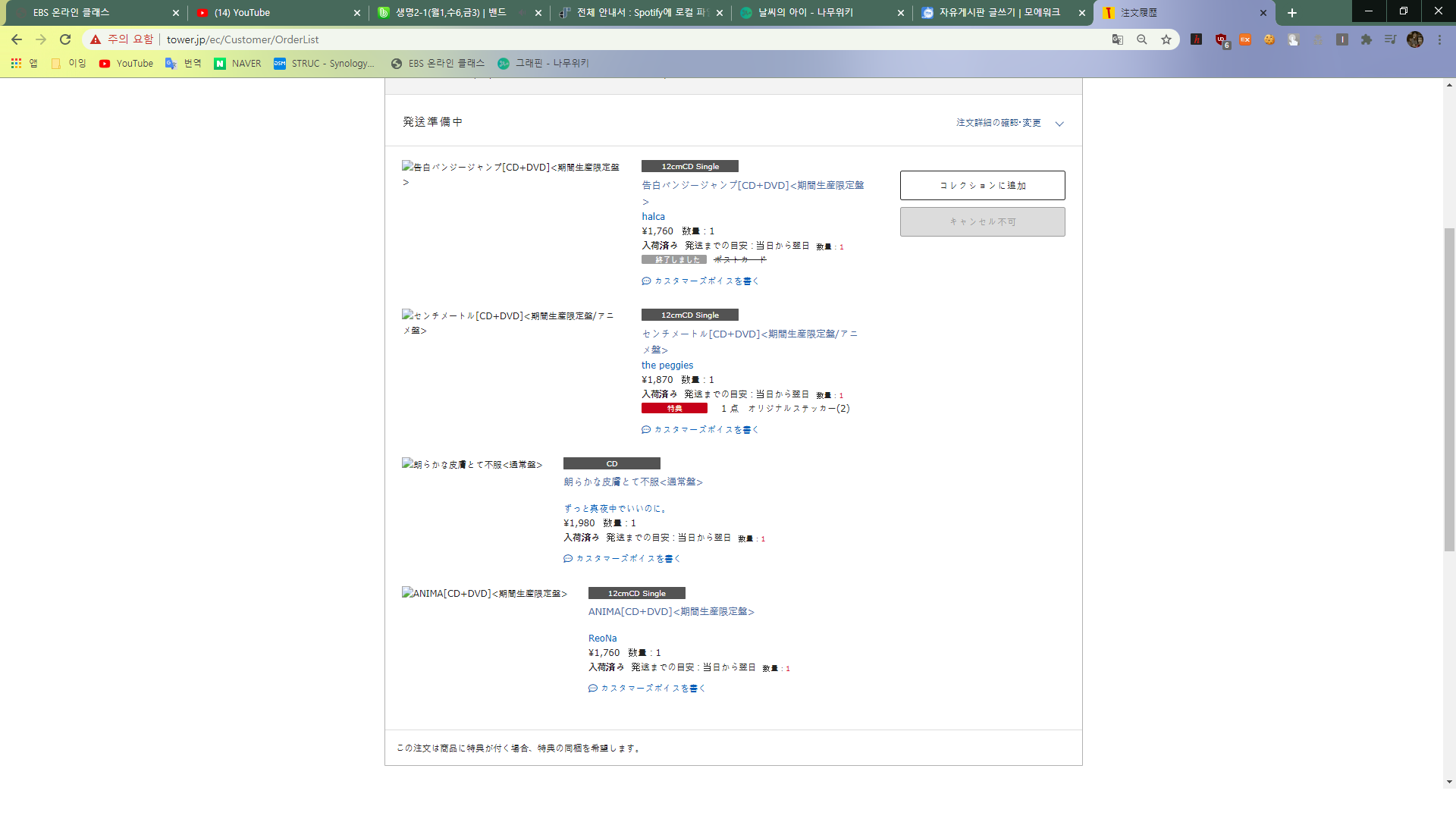Bookmark this page with the star
This screenshot has height=819, width=1456.
(x=1166, y=39)
